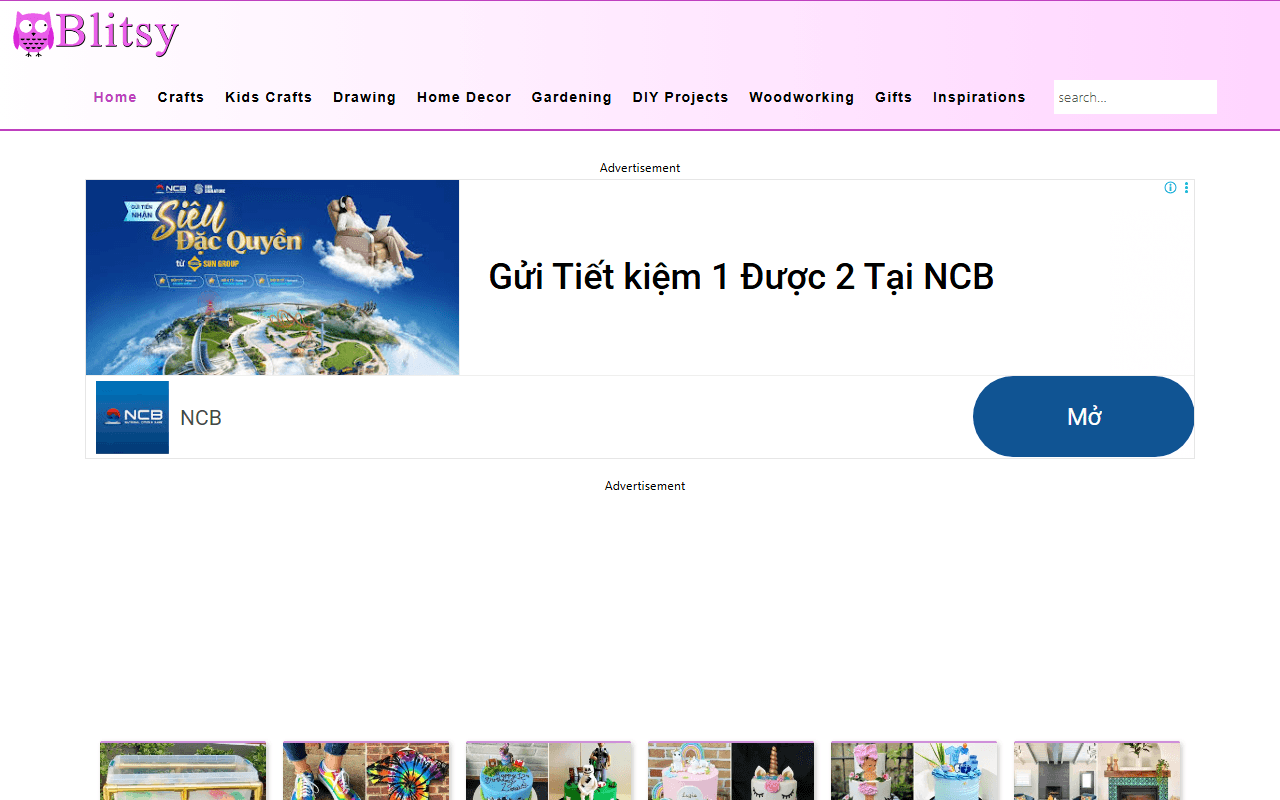Navigate to the Gardening section
This screenshot has height=800, width=1280.
(x=572, y=97)
